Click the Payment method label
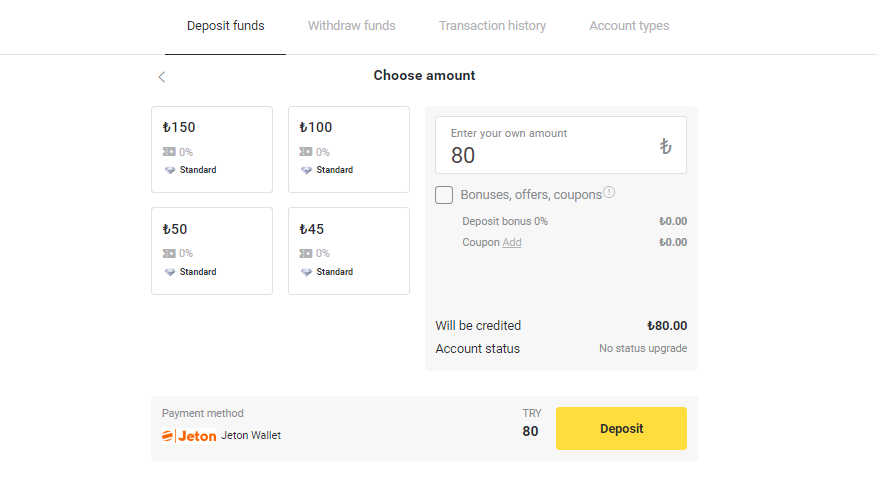The height and width of the screenshot is (488, 877). [x=202, y=413]
